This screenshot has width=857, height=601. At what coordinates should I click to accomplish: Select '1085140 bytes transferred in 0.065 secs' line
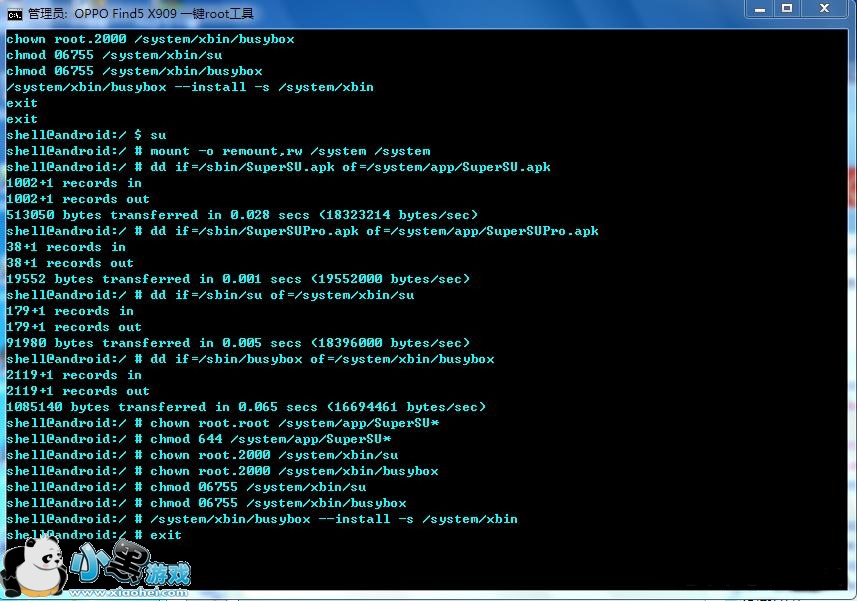point(246,407)
